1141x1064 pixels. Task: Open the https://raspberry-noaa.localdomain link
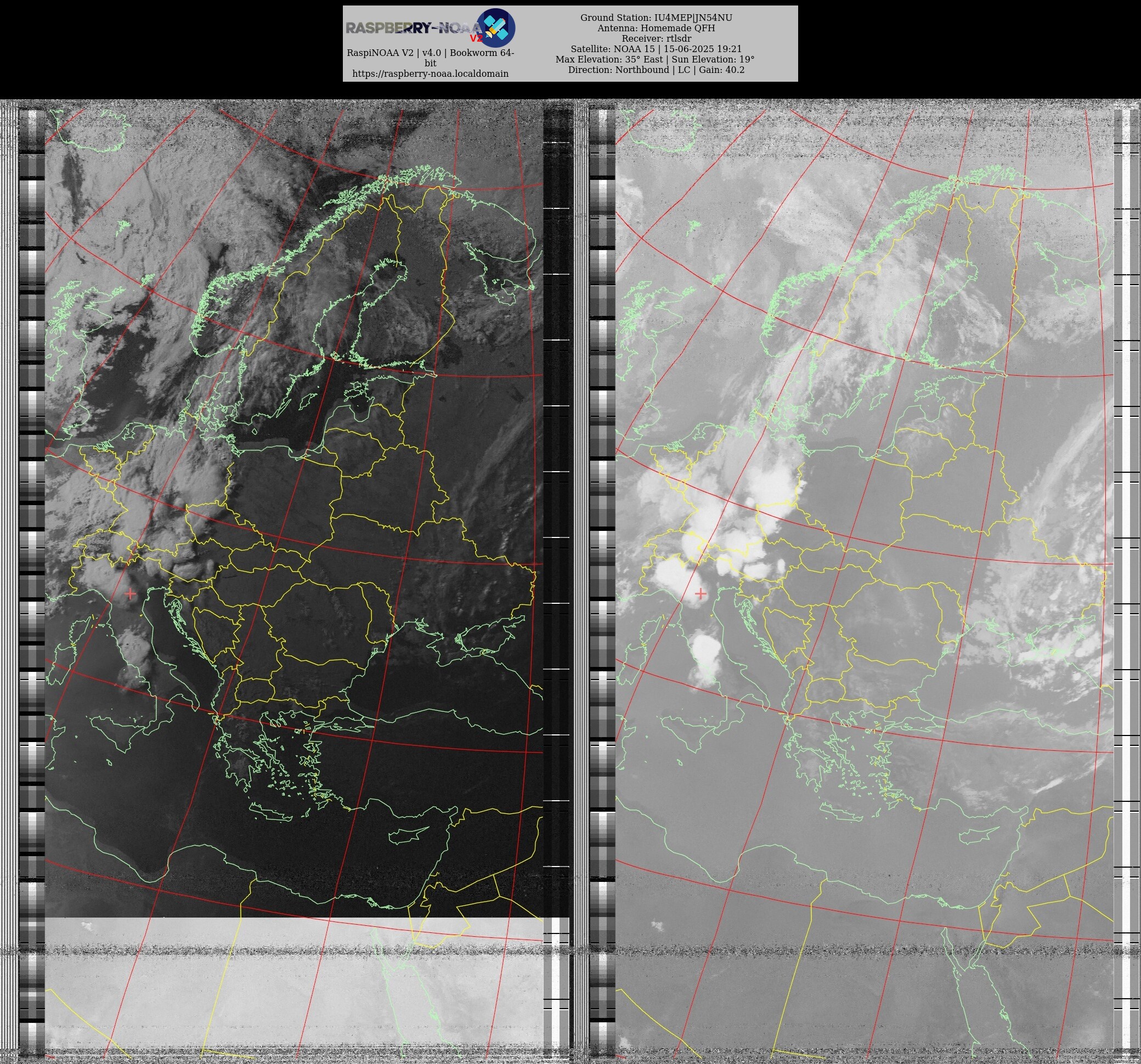click(x=430, y=73)
